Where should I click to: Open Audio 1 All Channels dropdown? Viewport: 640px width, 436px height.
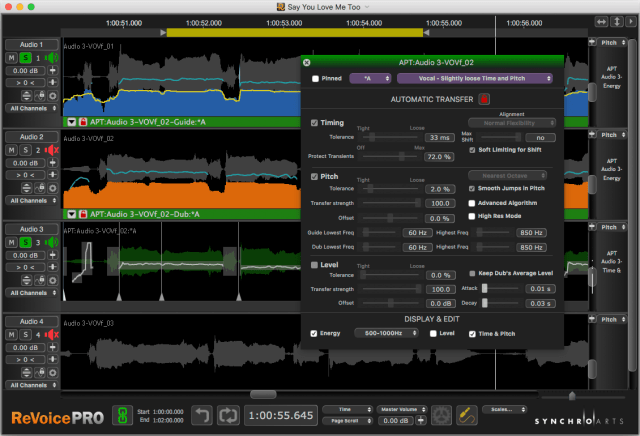31,108
